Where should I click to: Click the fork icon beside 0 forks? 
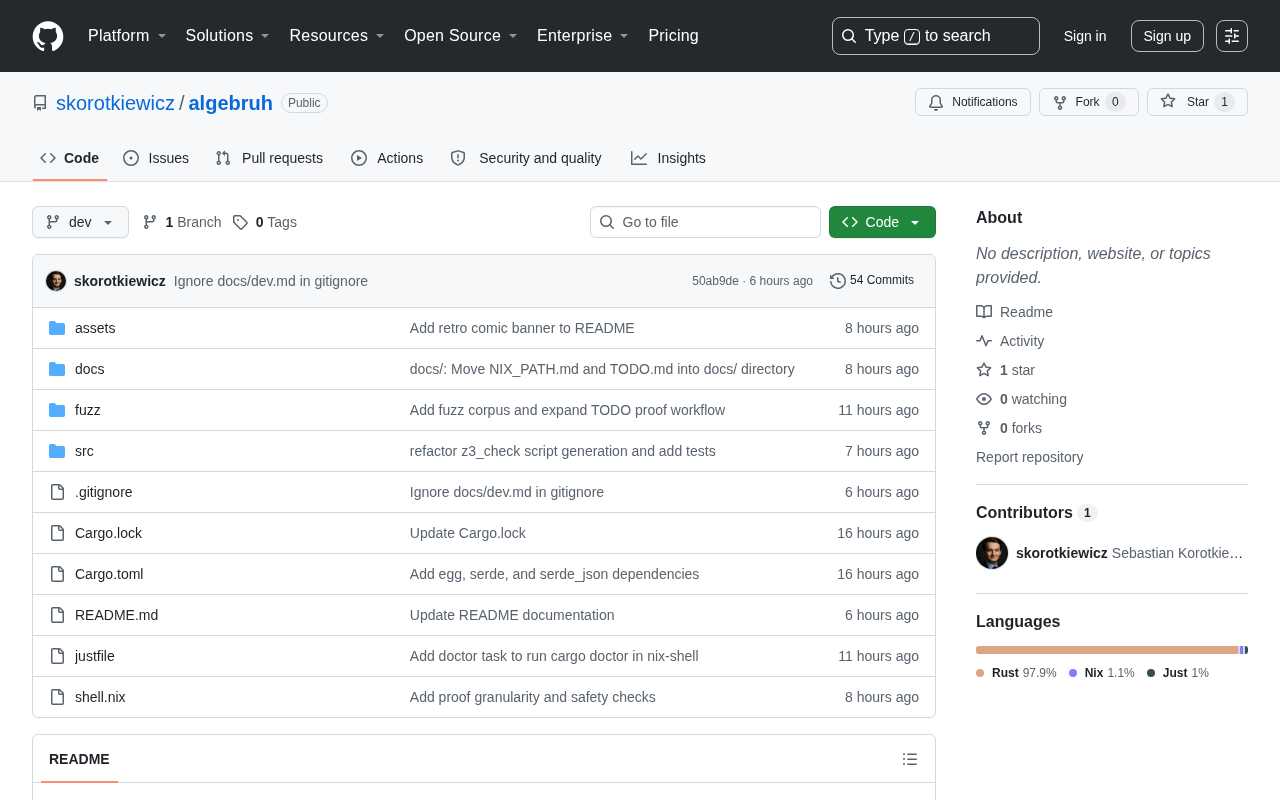pos(984,428)
